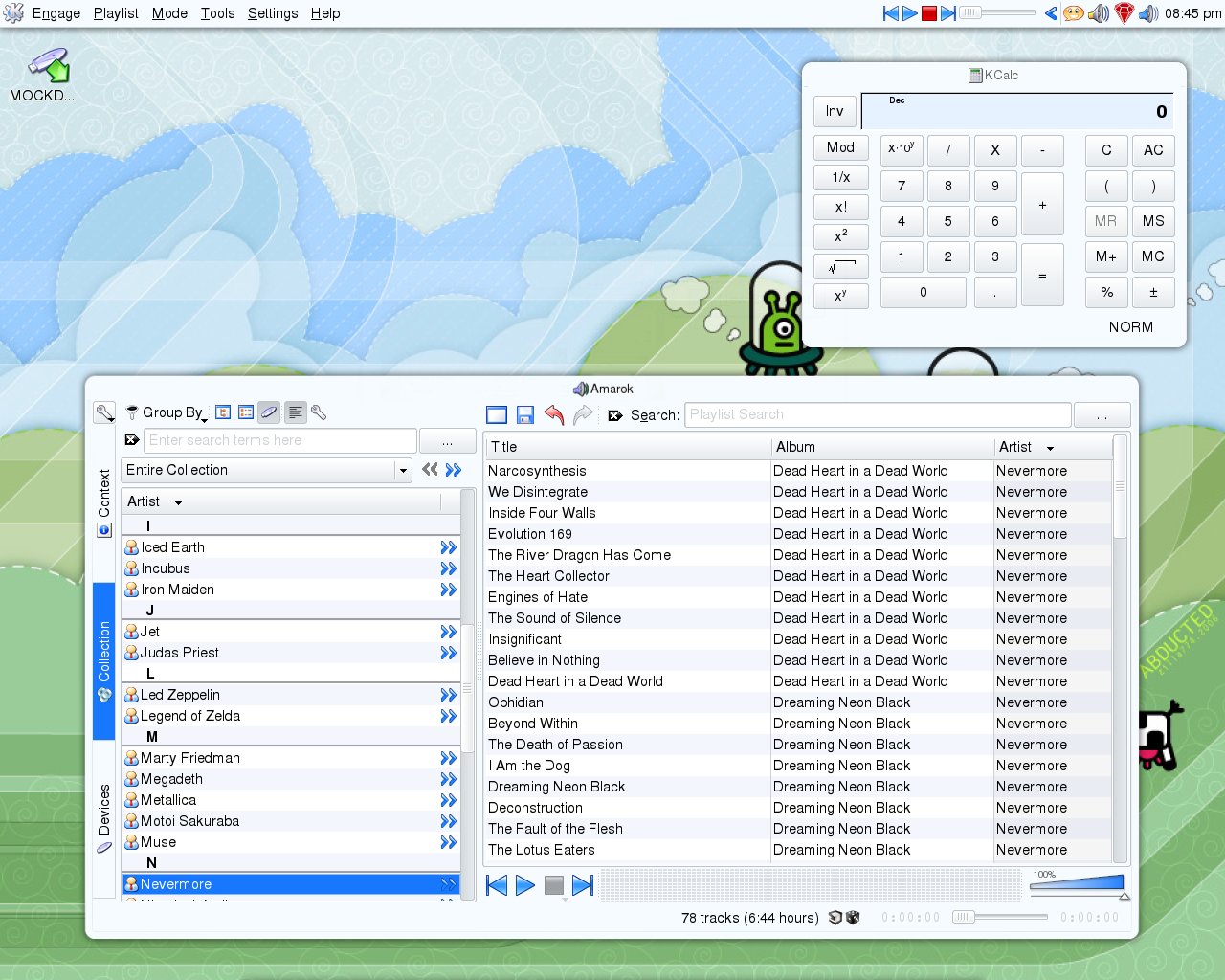Click the grey redo arrow icon
The image size is (1225, 980).
(583, 414)
